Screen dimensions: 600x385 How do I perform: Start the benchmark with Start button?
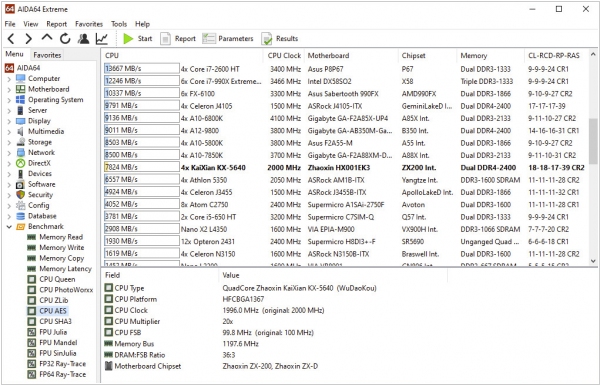(x=138, y=39)
